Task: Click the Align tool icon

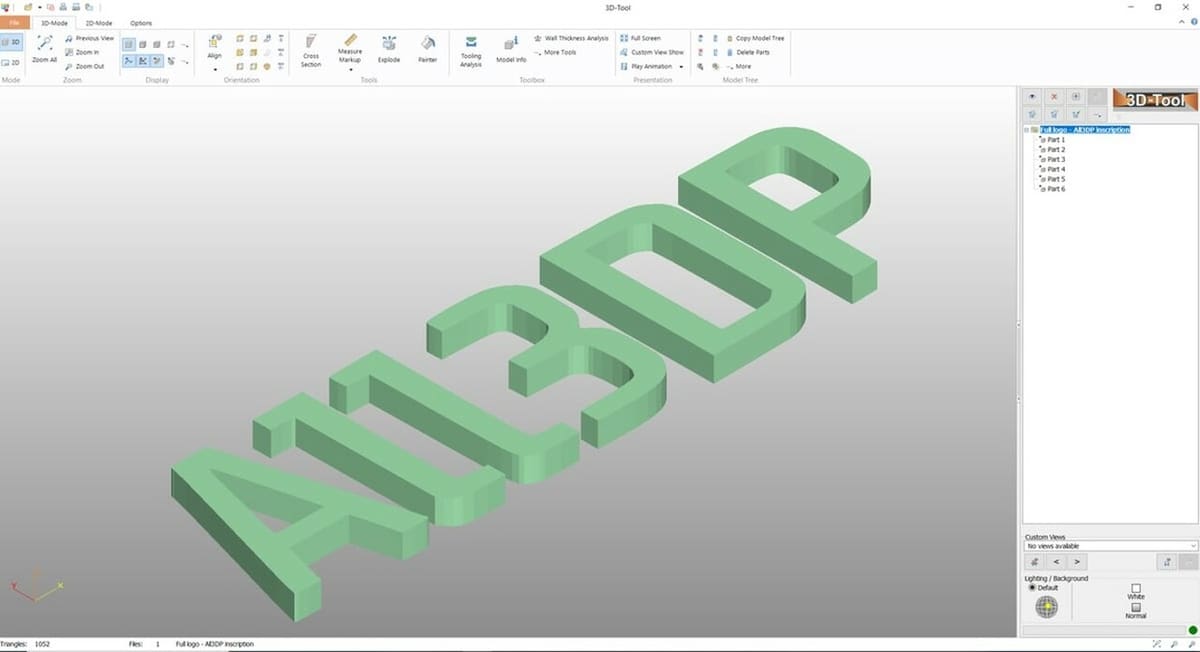Action: [x=215, y=41]
